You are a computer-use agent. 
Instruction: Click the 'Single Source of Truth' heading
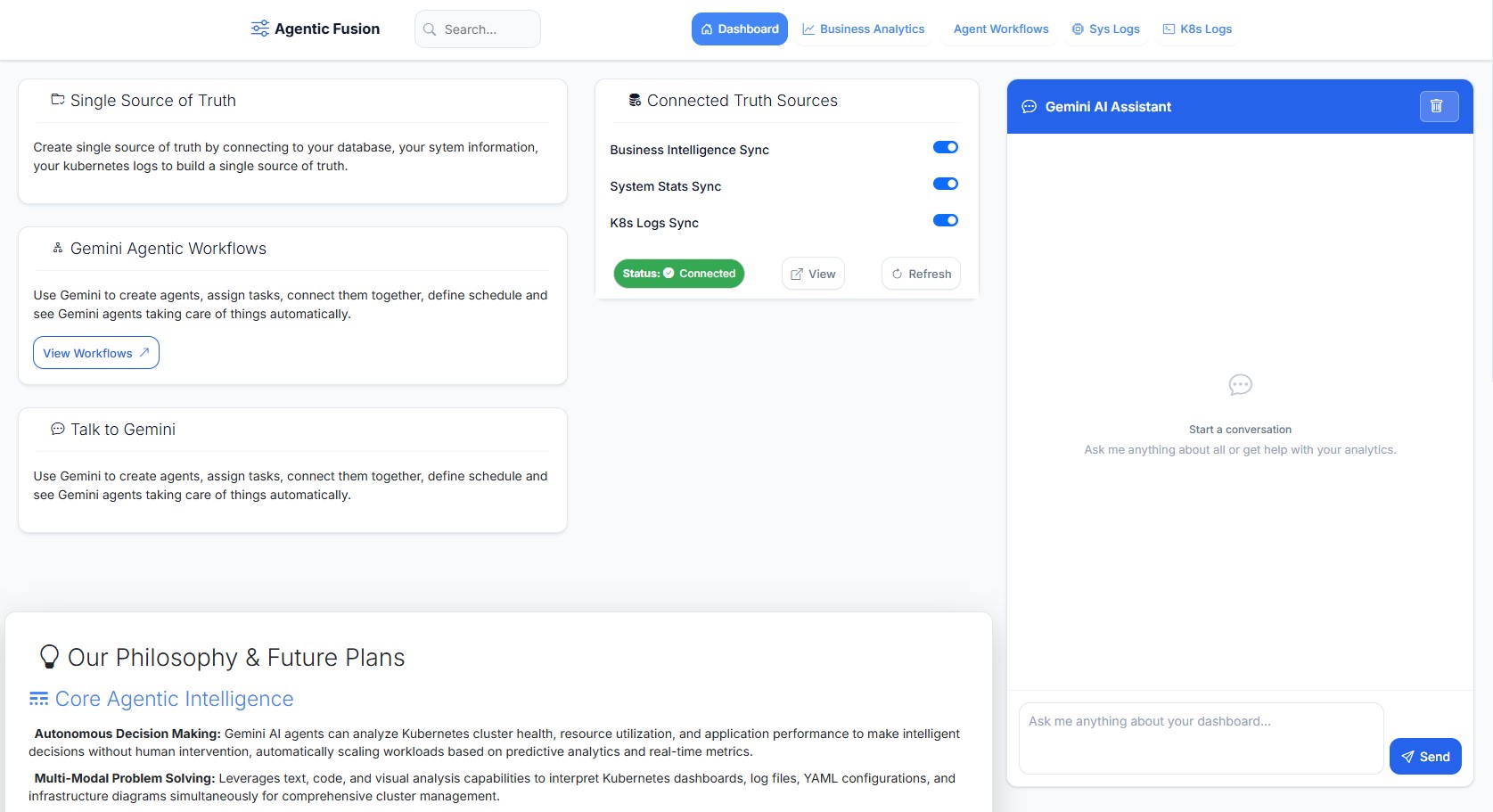[153, 101]
